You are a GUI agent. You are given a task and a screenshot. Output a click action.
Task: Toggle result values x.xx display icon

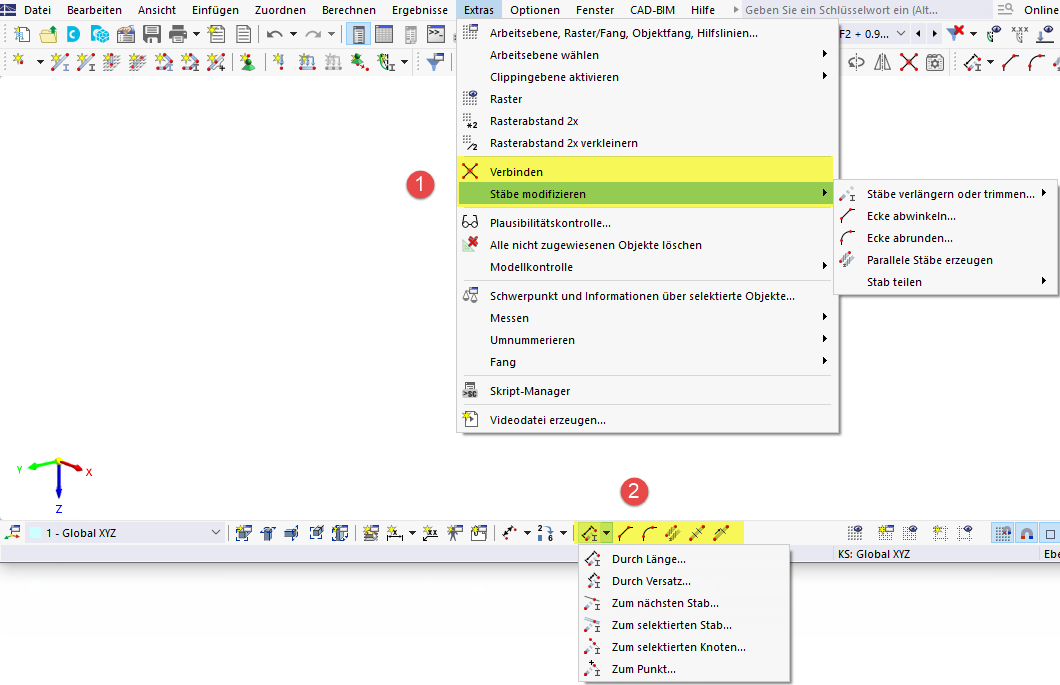click(x=1019, y=34)
